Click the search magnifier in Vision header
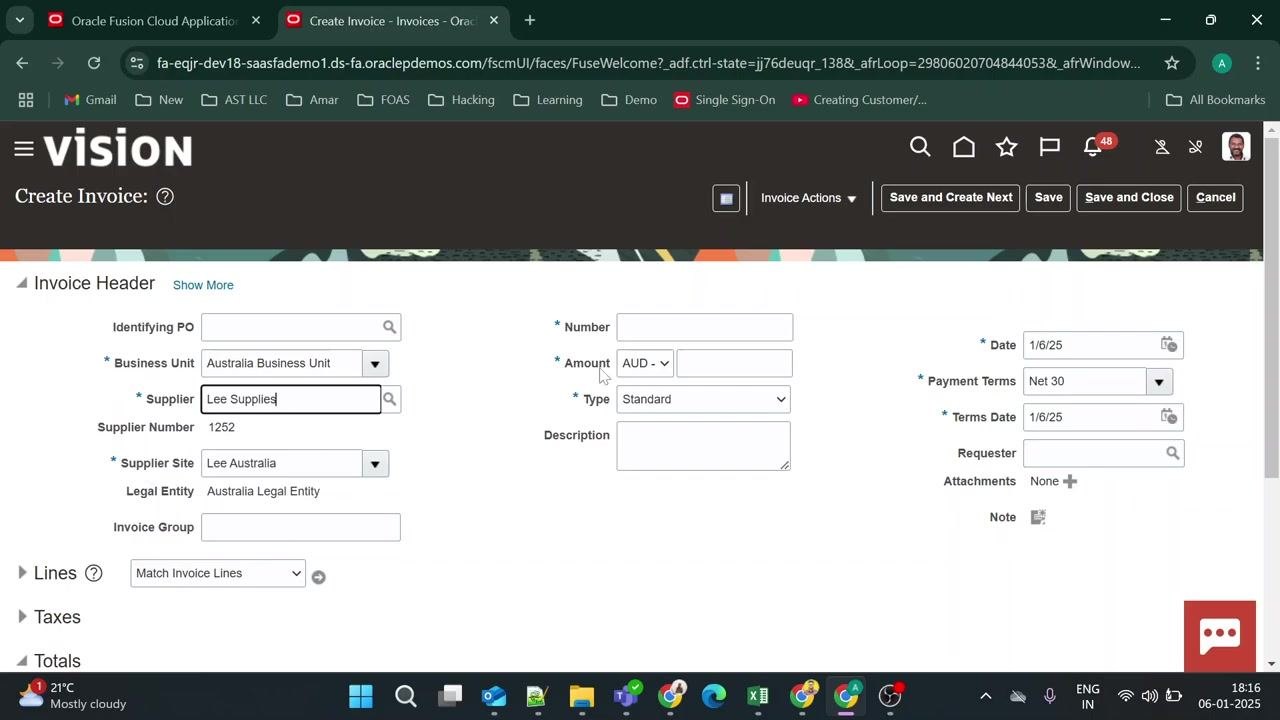1280x720 pixels. coord(920,148)
